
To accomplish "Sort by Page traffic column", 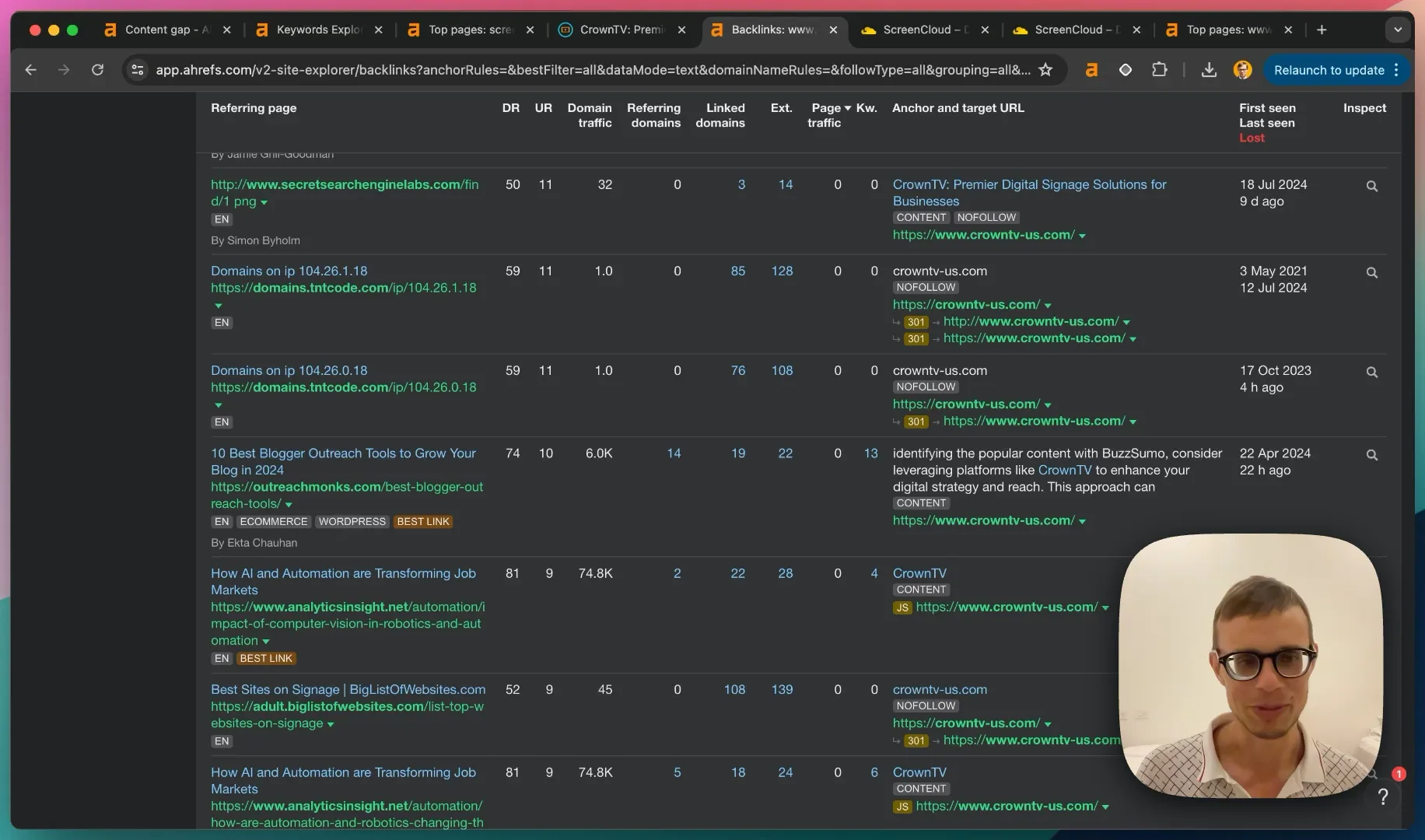I will pos(829,115).
